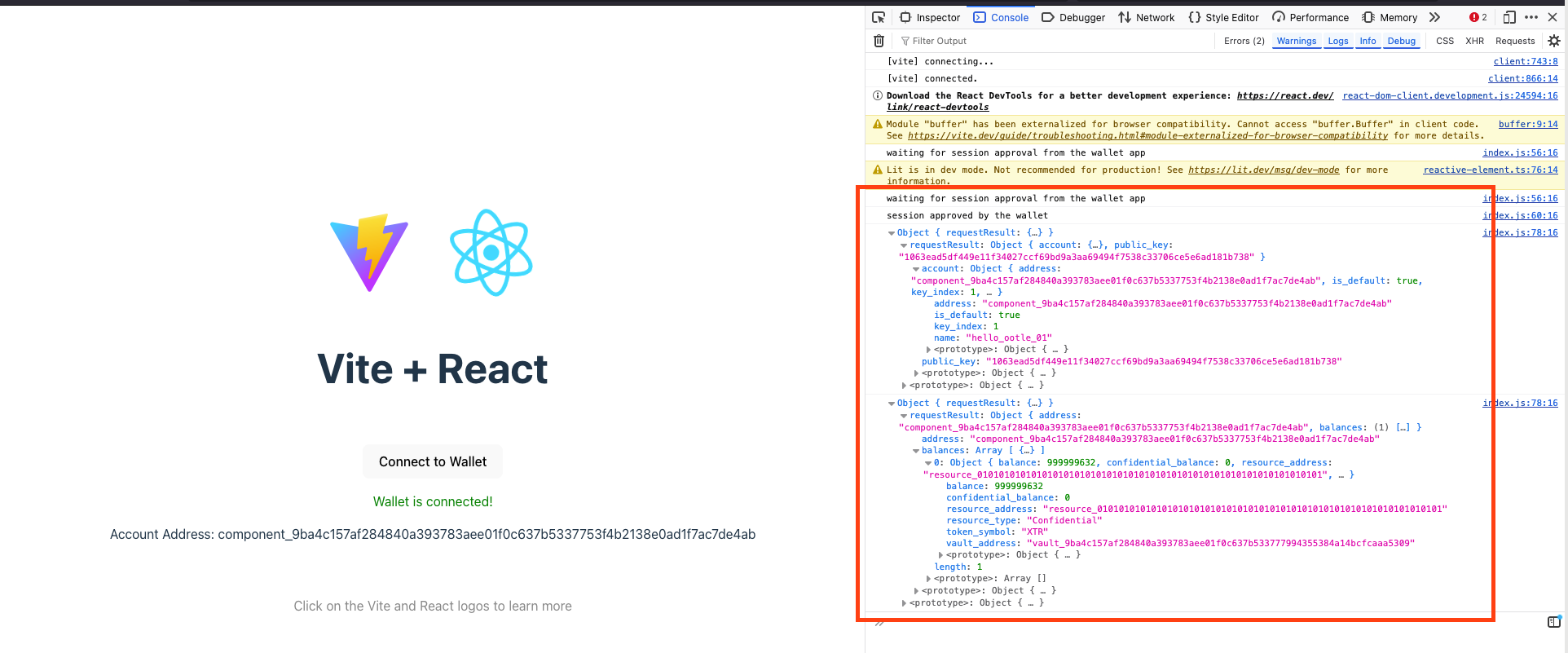Switch to the Style Editor tab

[x=1223, y=17]
